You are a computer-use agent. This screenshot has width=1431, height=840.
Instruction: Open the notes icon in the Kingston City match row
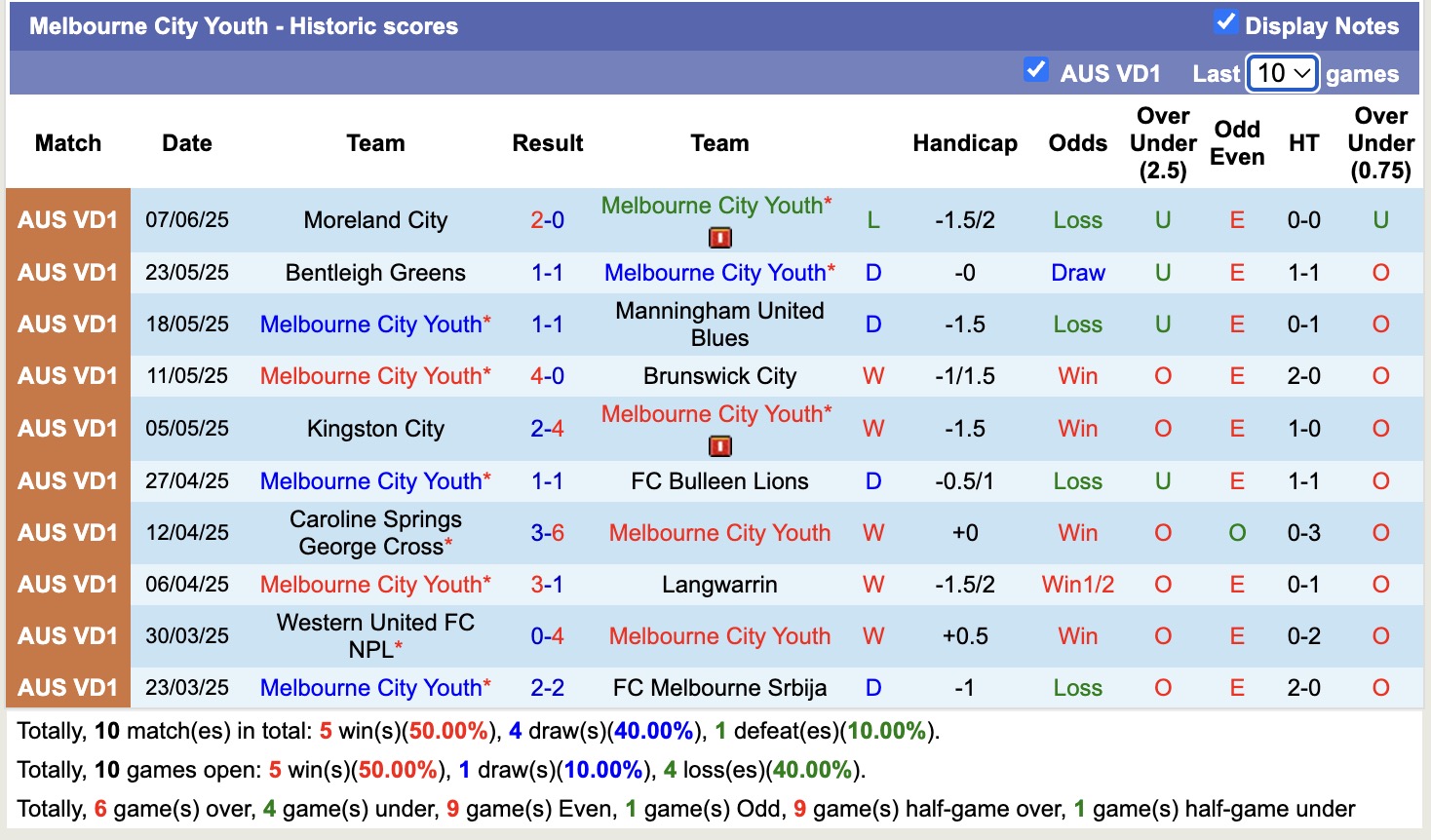tap(718, 445)
